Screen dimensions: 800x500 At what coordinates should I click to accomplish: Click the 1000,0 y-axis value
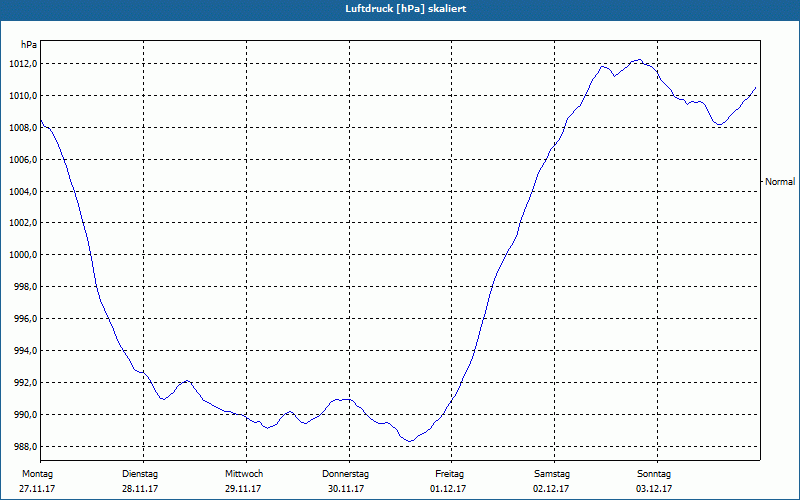pyautogui.click(x=24, y=255)
